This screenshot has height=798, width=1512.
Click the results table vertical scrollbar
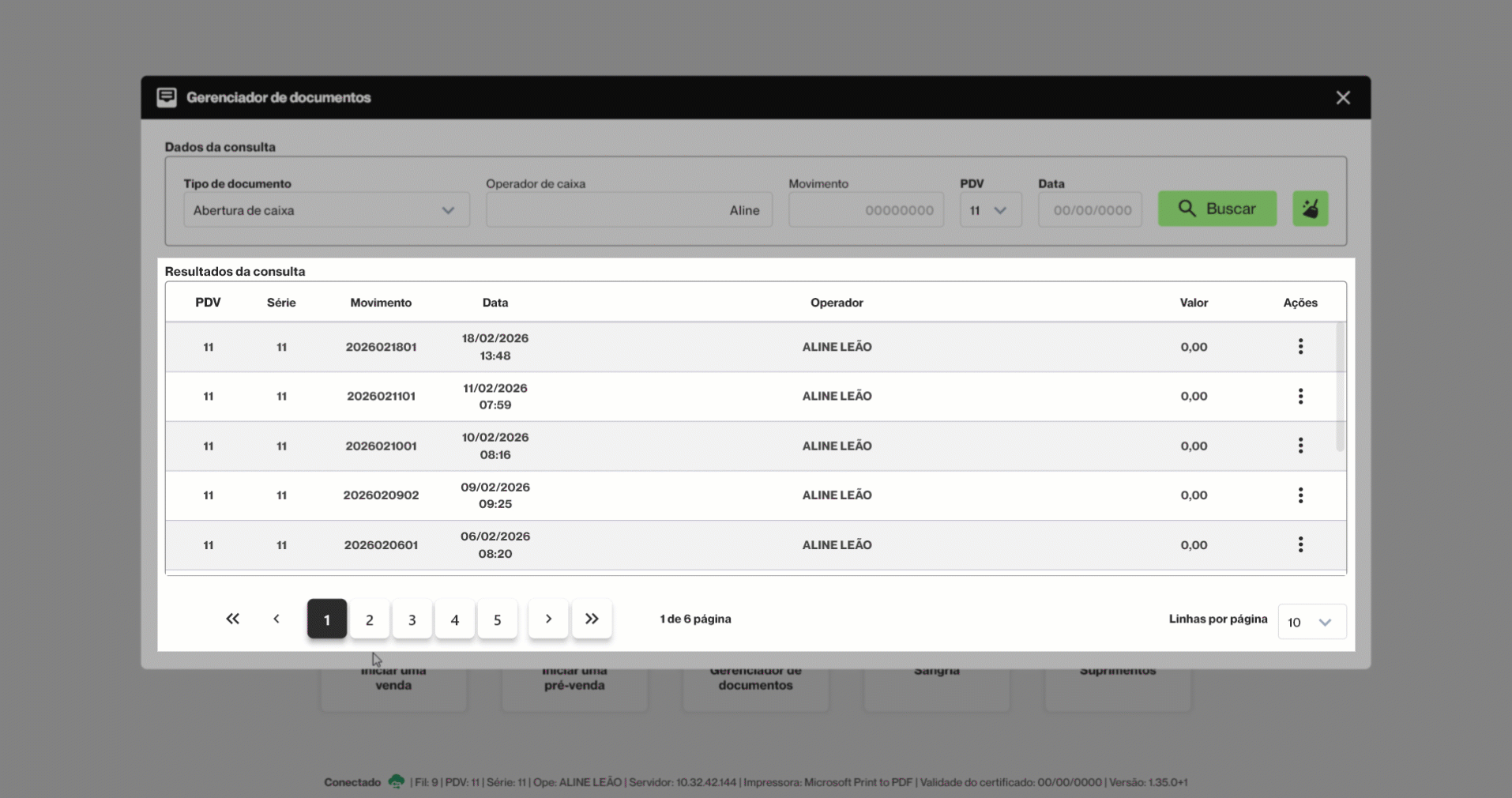[x=1340, y=387]
